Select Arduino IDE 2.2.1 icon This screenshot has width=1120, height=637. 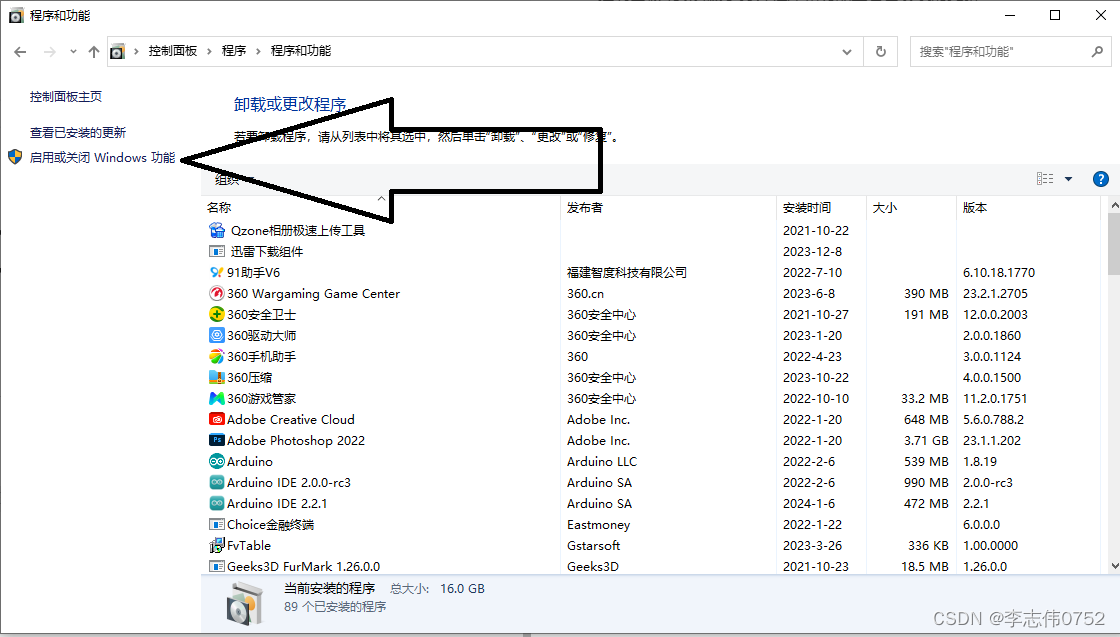(x=216, y=503)
